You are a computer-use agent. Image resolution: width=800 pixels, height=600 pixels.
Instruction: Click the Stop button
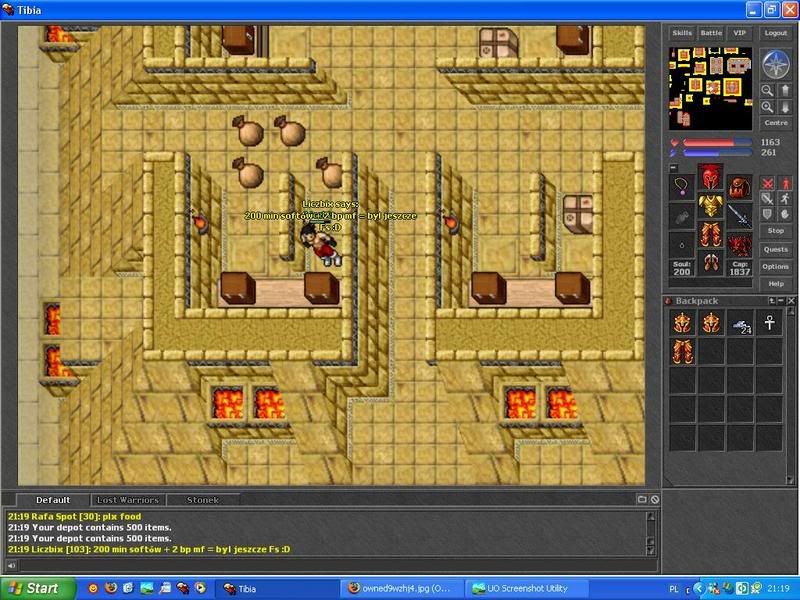pyautogui.click(x=776, y=231)
